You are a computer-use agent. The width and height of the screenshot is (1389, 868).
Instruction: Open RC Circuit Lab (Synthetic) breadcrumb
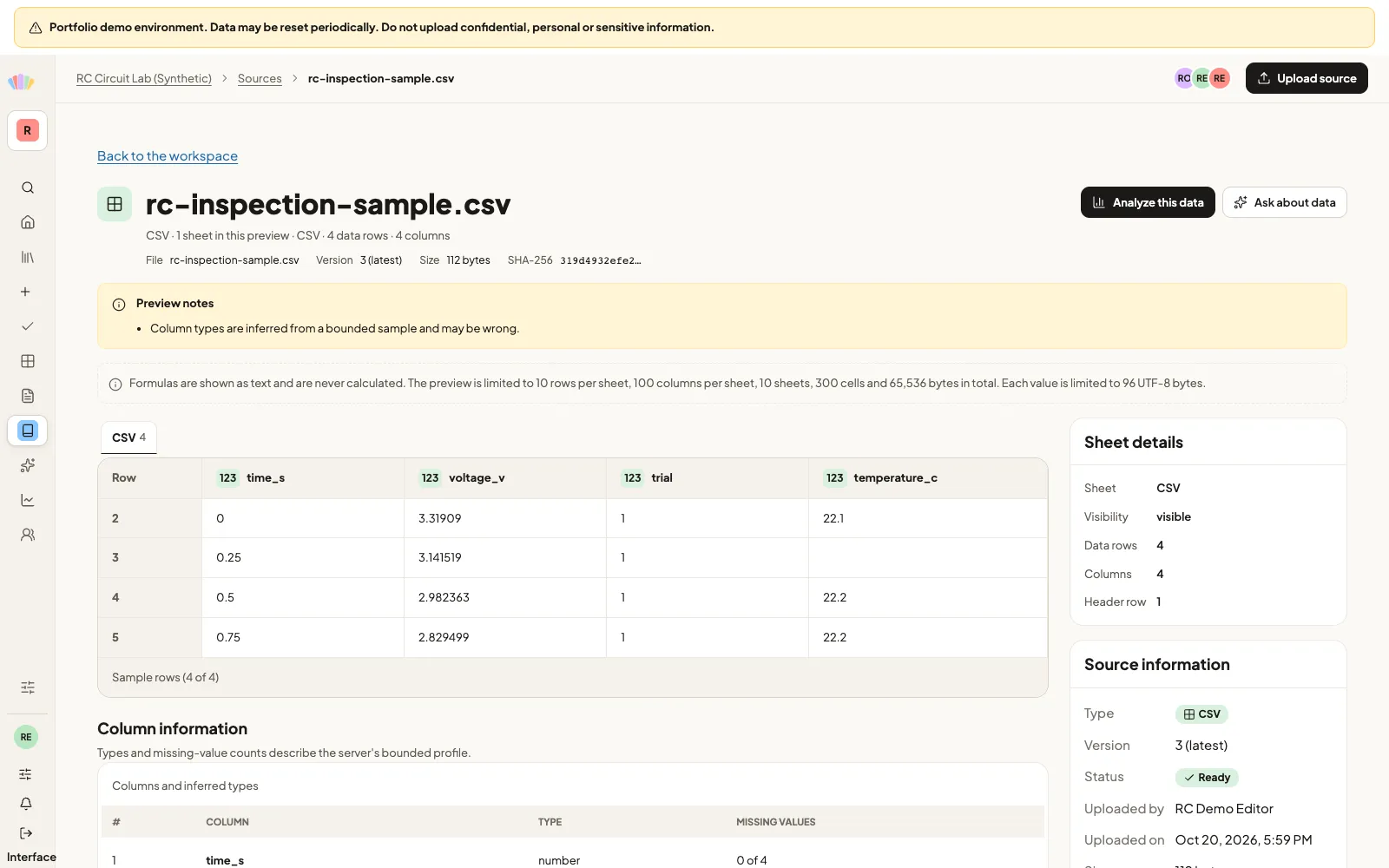pyautogui.click(x=144, y=78)
